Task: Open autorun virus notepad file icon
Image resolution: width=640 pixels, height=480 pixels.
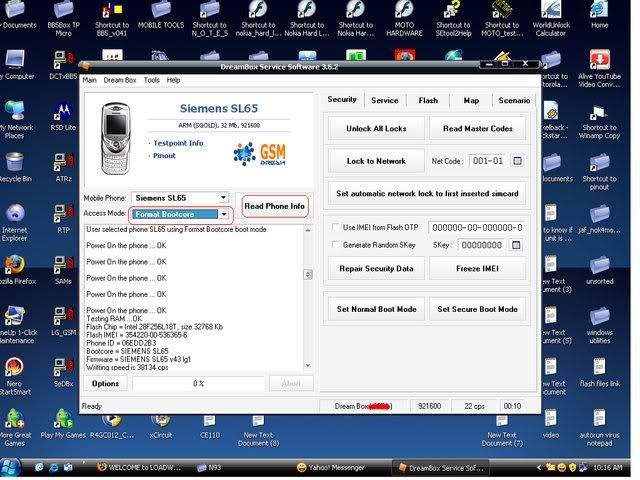Action: pyautogui.click(x=599, y=428)
